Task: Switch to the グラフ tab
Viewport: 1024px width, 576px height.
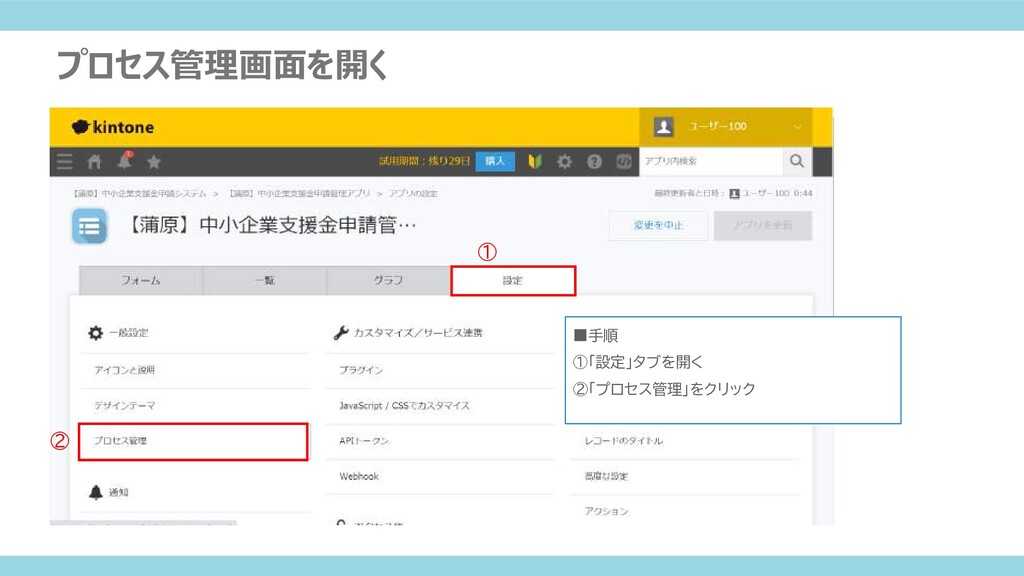Action: (389, 280)
